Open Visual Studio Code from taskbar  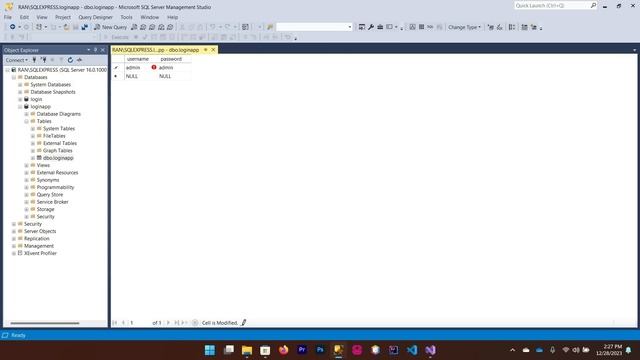coord(412,350)
